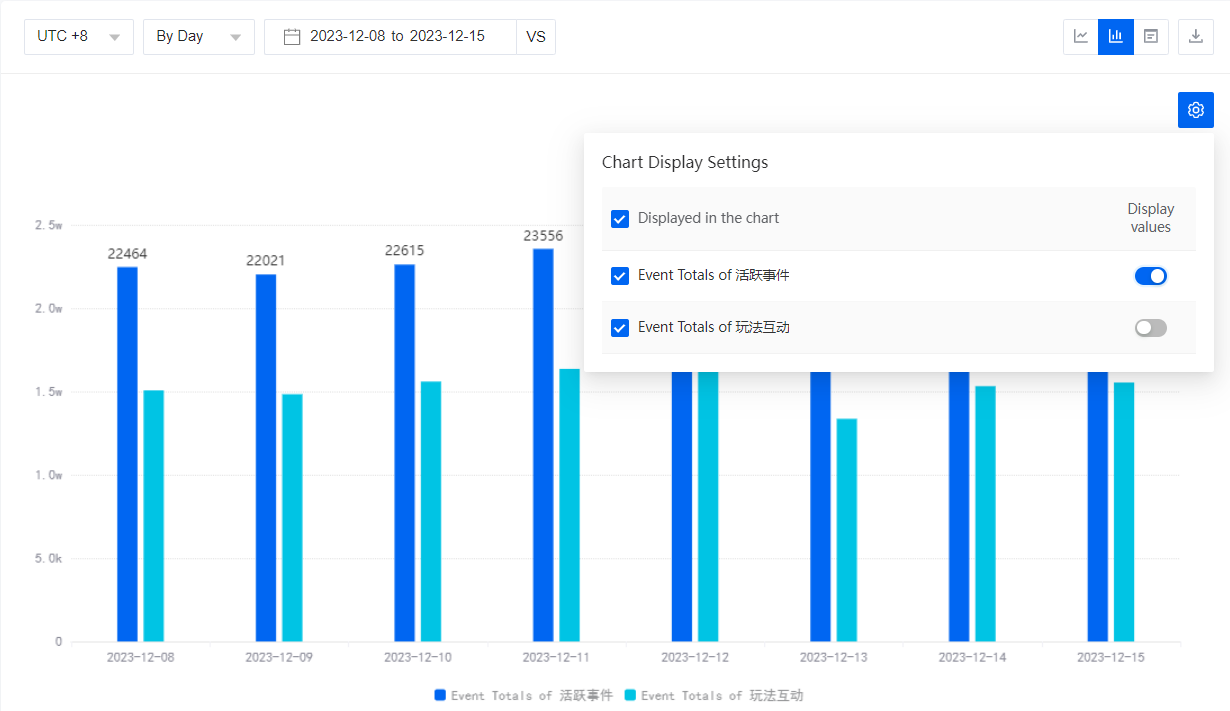Switch to the line chart view
The image size is (1230, 711).
(1080, 36)
